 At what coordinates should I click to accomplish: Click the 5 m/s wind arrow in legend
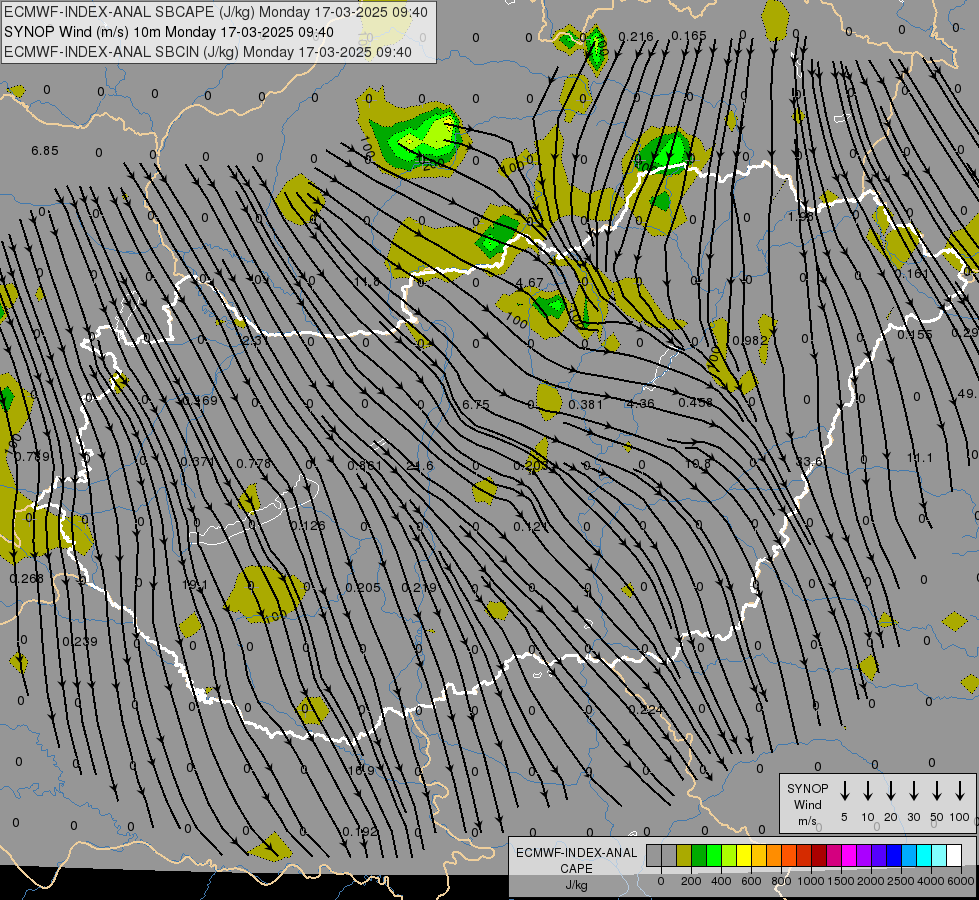click(844, 791)
